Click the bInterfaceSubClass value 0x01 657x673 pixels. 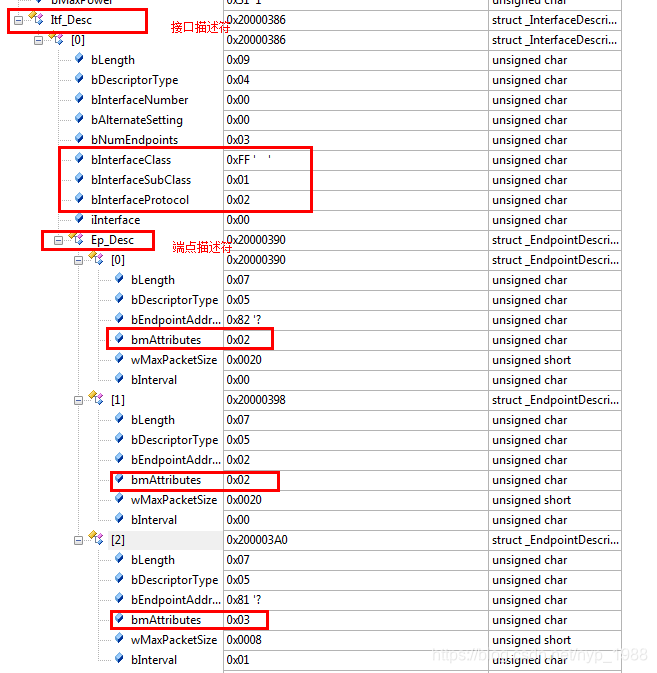click(238, 180)
